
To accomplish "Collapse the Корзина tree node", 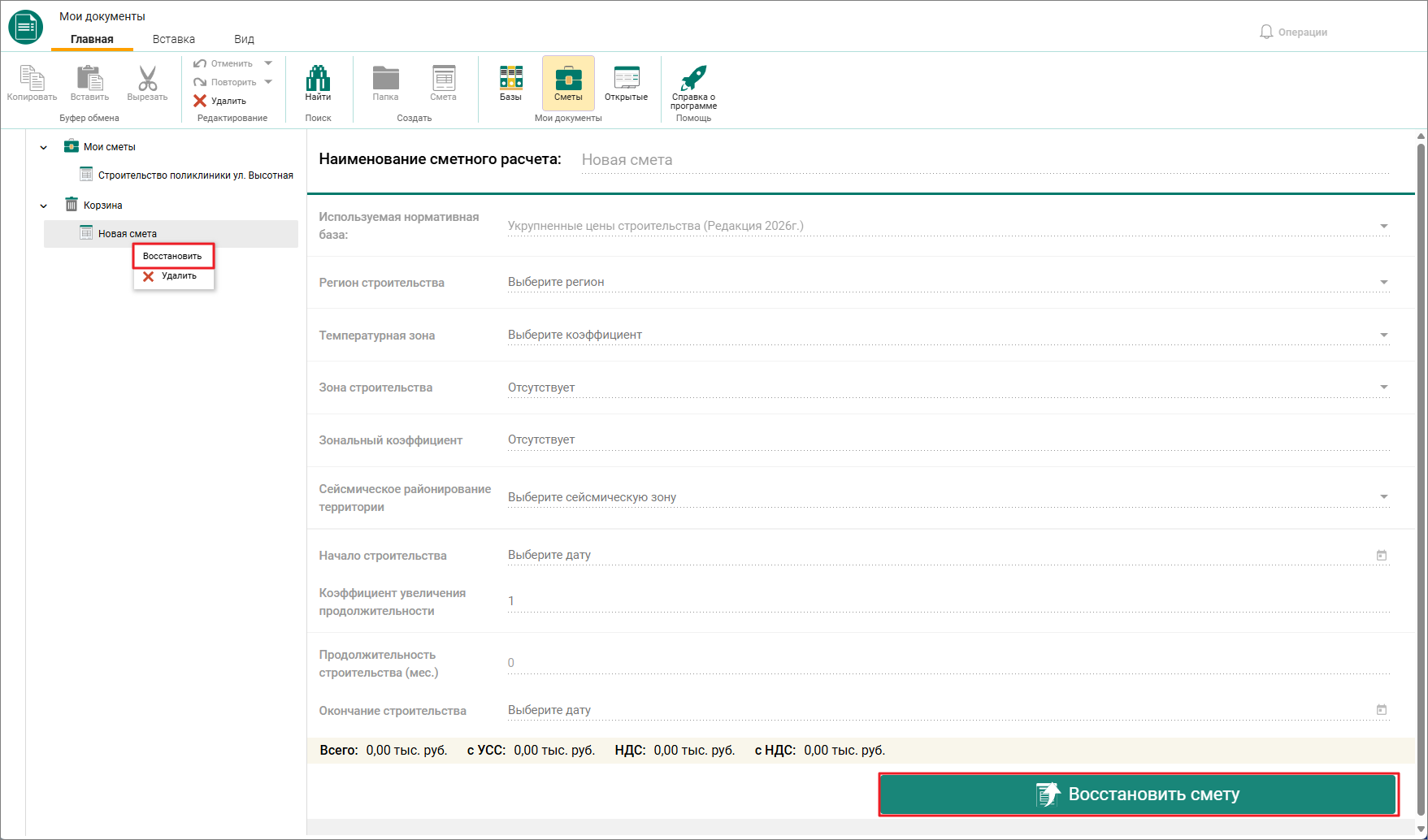I will (44, 206).
